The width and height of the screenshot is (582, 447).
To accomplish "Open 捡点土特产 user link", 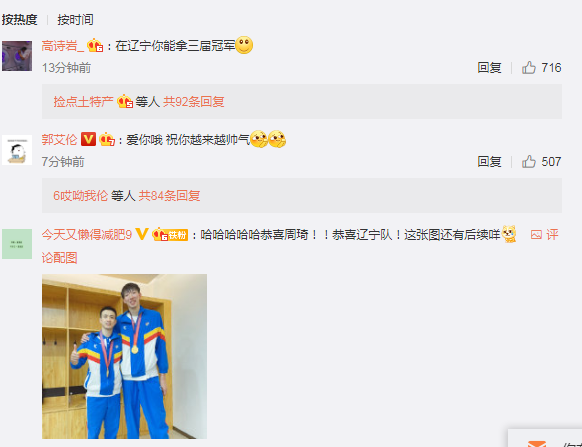I will [x=84, y=101].
